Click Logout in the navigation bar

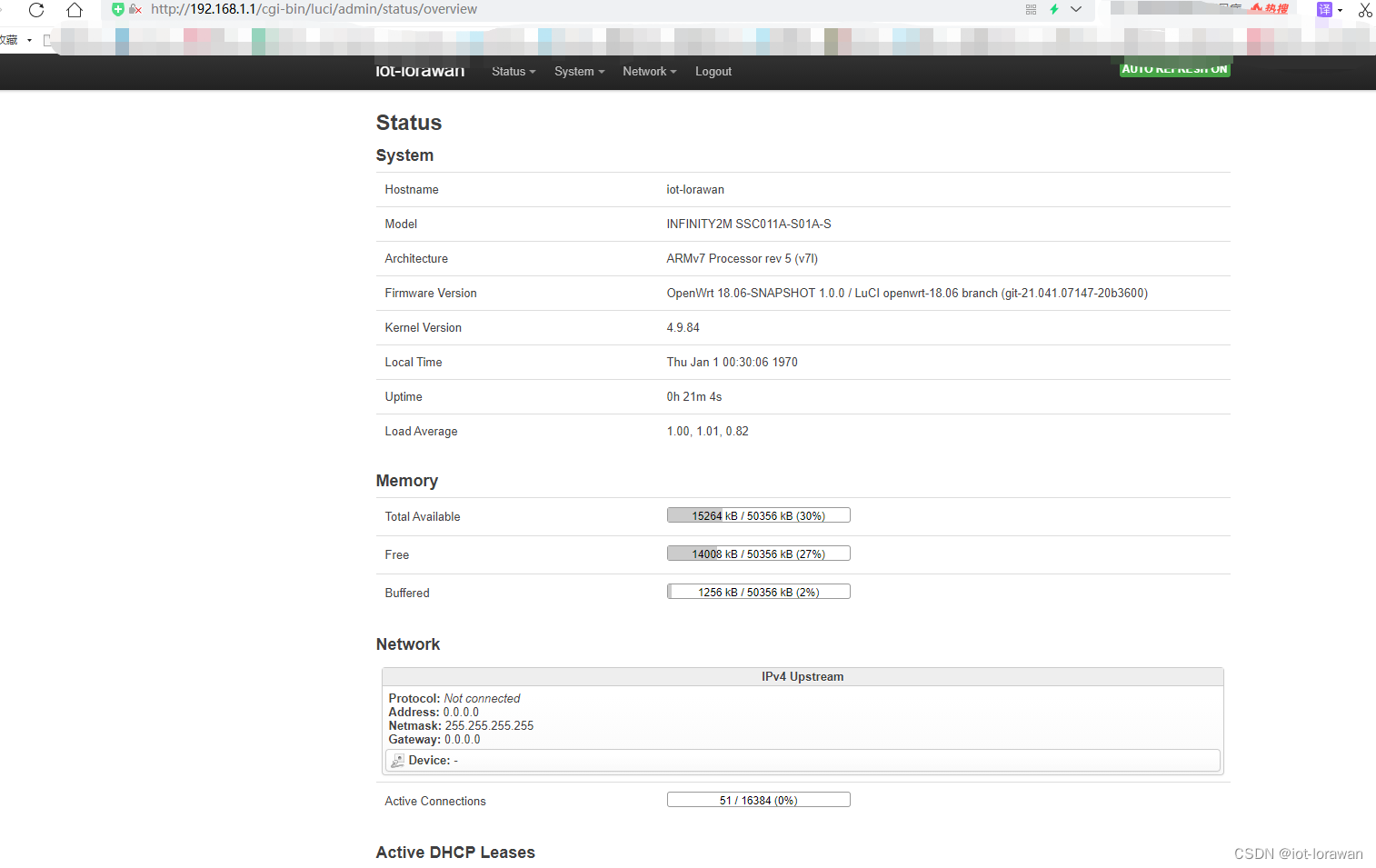(x=713, y=72)
